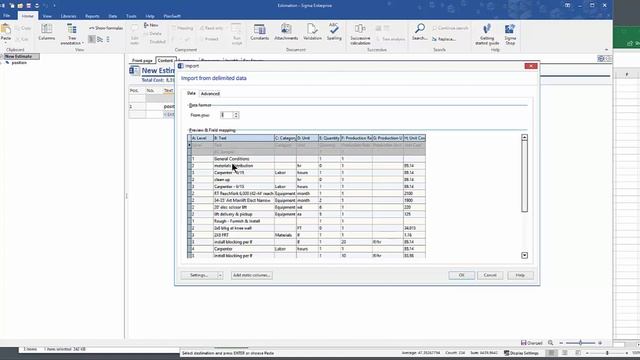The height and width of the screenshot is (360, 640).
Task: Open the Paste dropdown arrow
Action: 6,42
